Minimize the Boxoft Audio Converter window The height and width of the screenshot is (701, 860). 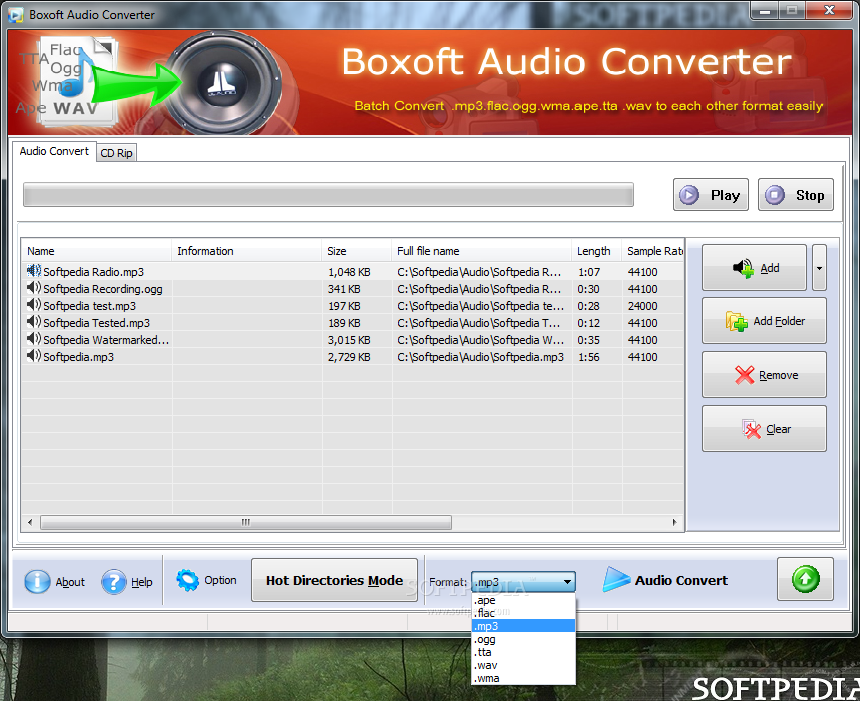[765, 10]
